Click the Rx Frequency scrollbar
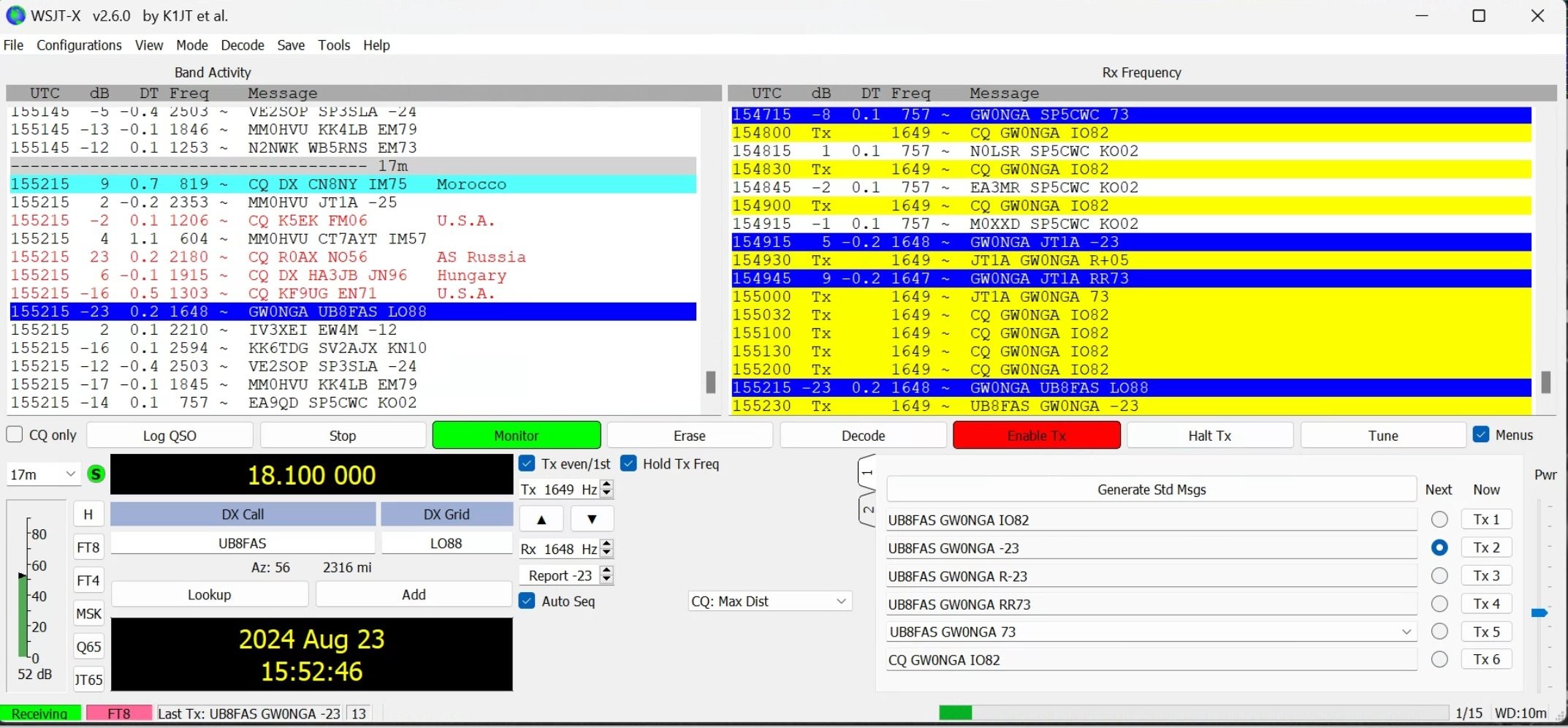1568x728 pixels. point(1545,382)
